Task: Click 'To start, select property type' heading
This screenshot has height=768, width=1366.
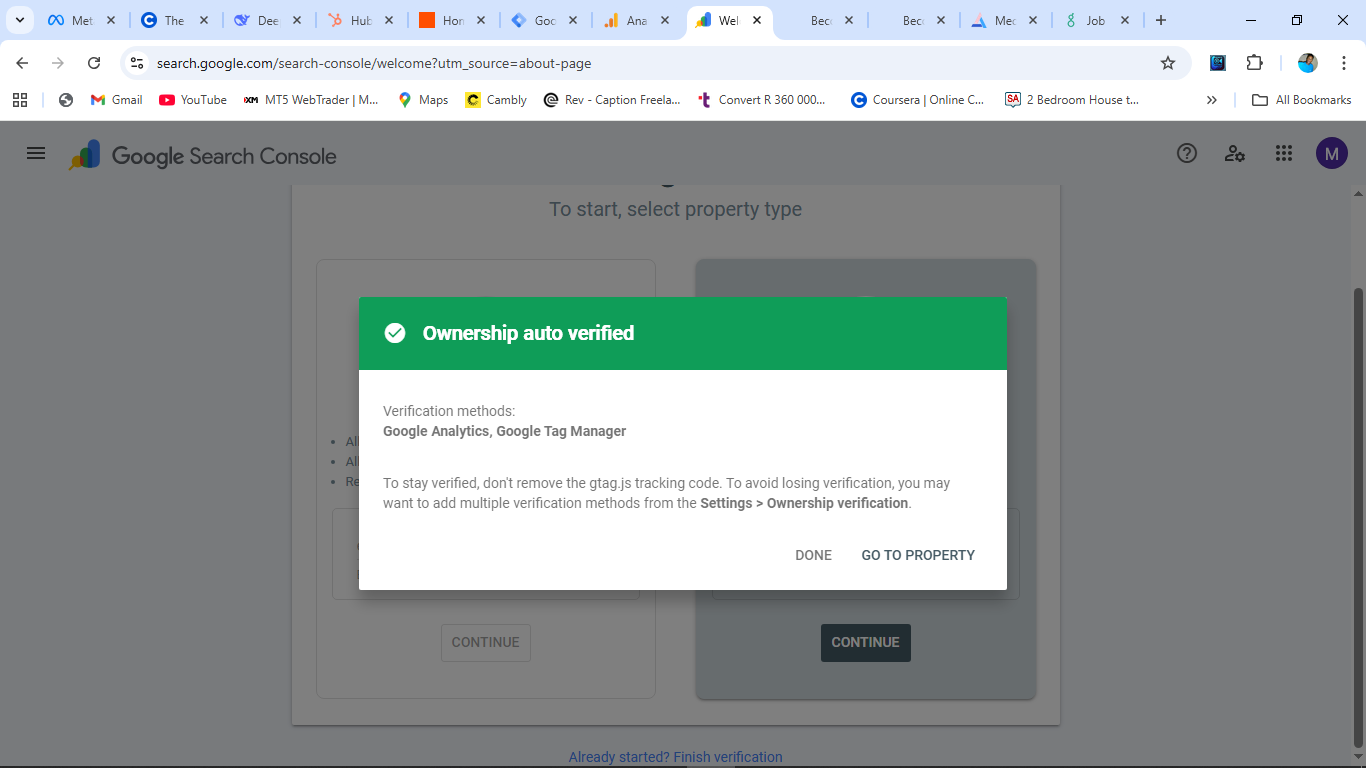Action: (675, 209)
